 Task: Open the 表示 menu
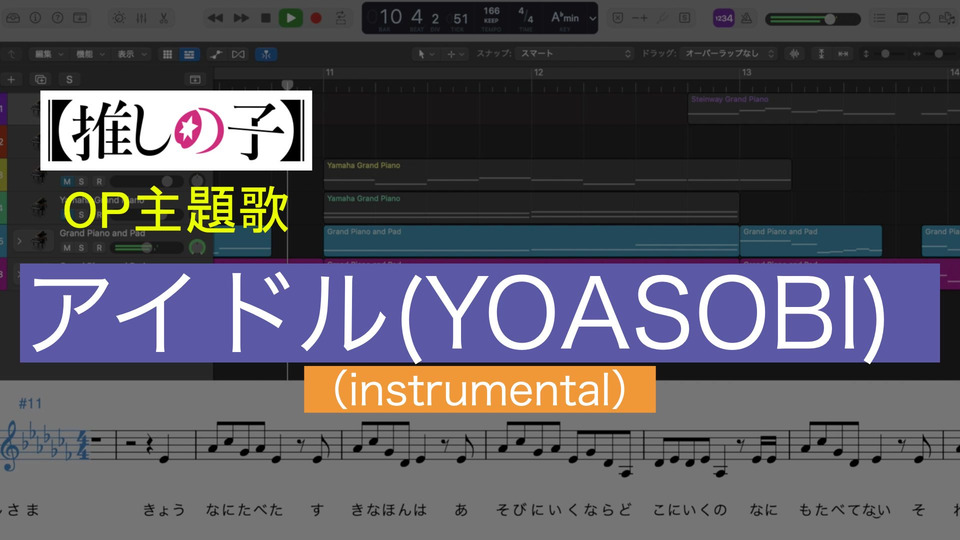[x=131, y=54]
